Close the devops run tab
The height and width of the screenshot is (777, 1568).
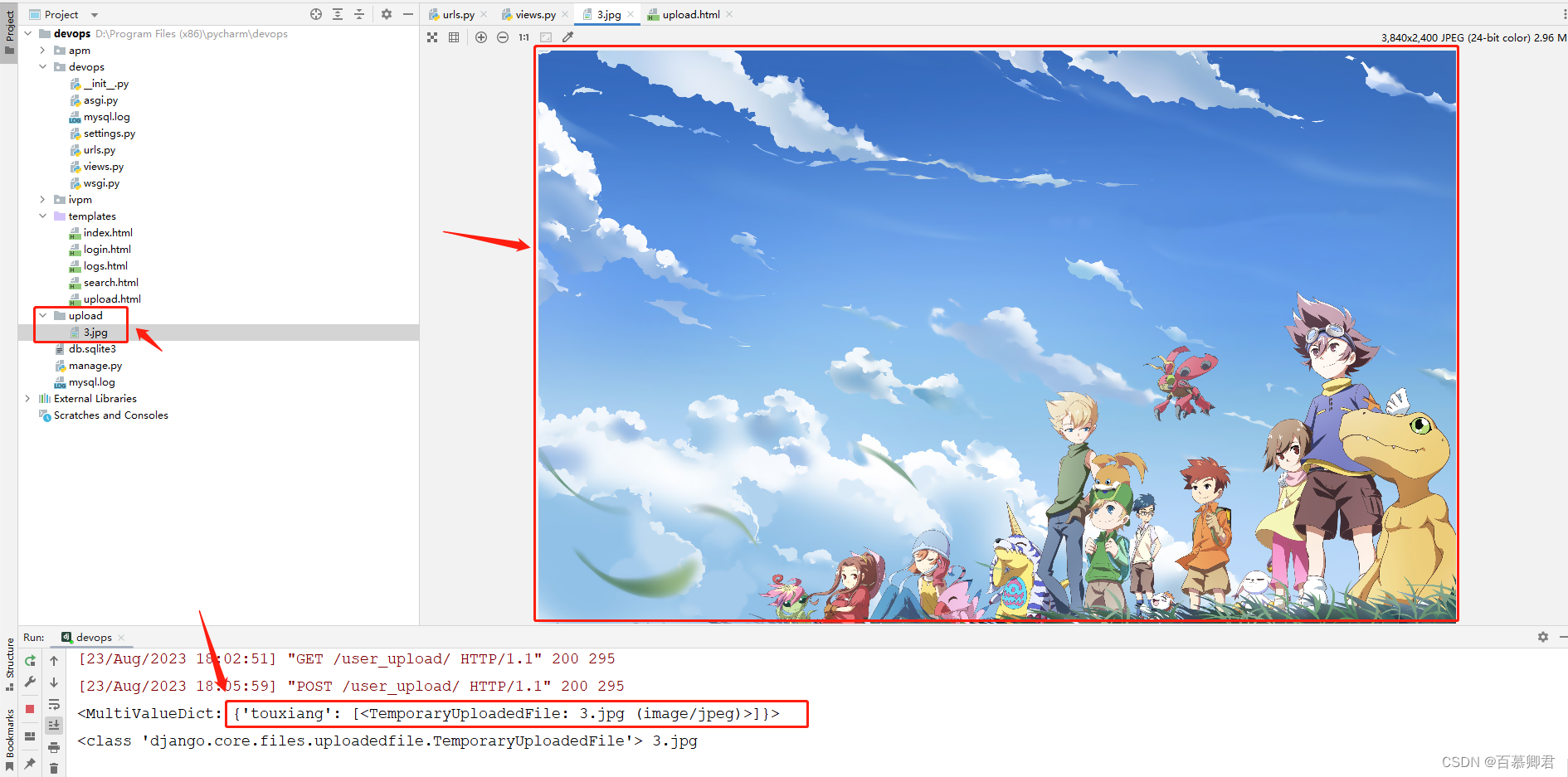(x=121, y=637)
